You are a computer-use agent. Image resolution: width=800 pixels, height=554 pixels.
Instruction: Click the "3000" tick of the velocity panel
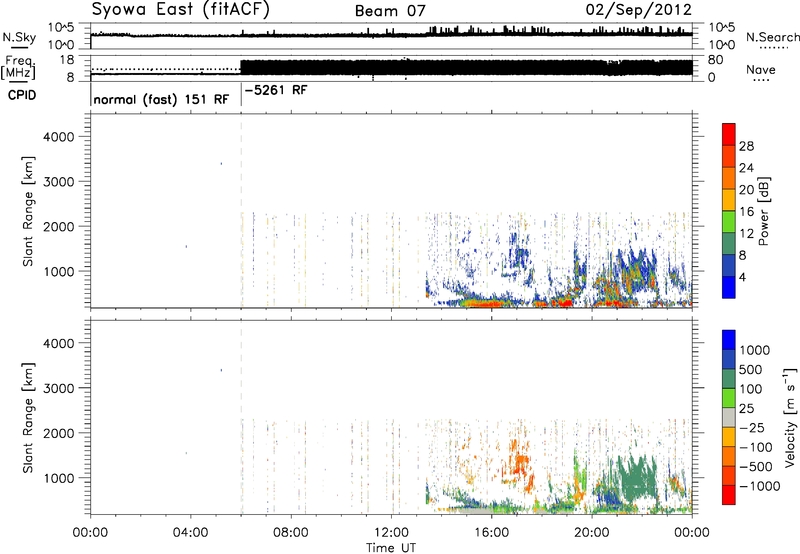pos(59,388)
